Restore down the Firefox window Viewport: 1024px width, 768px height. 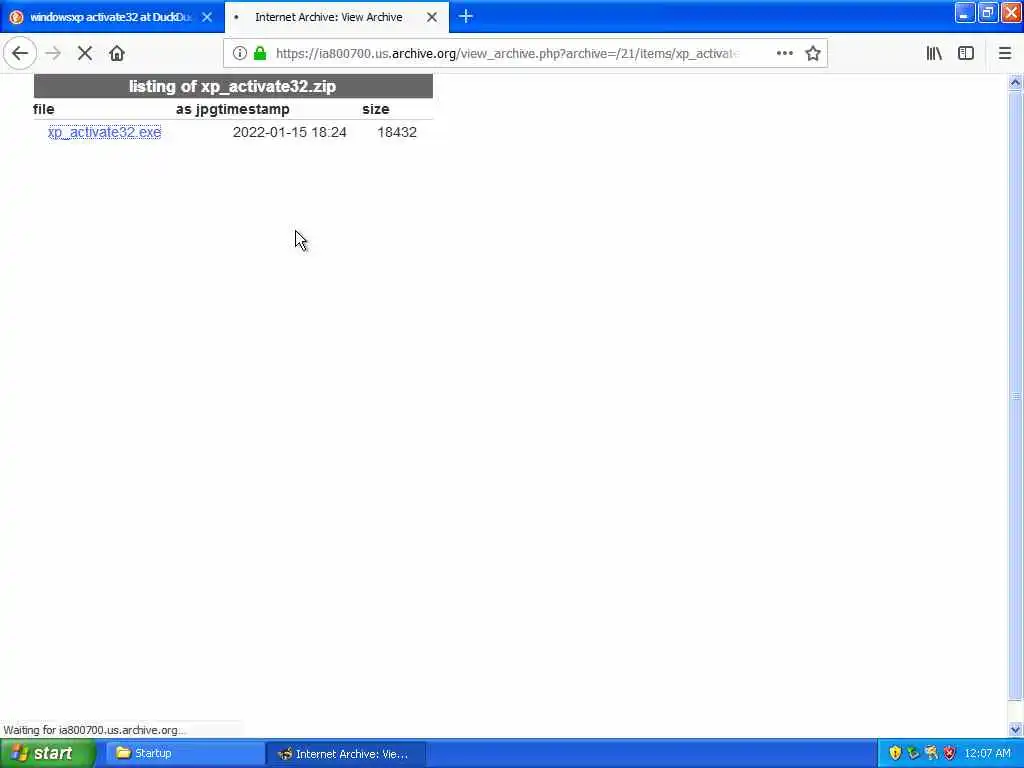[x=987, y=13]
